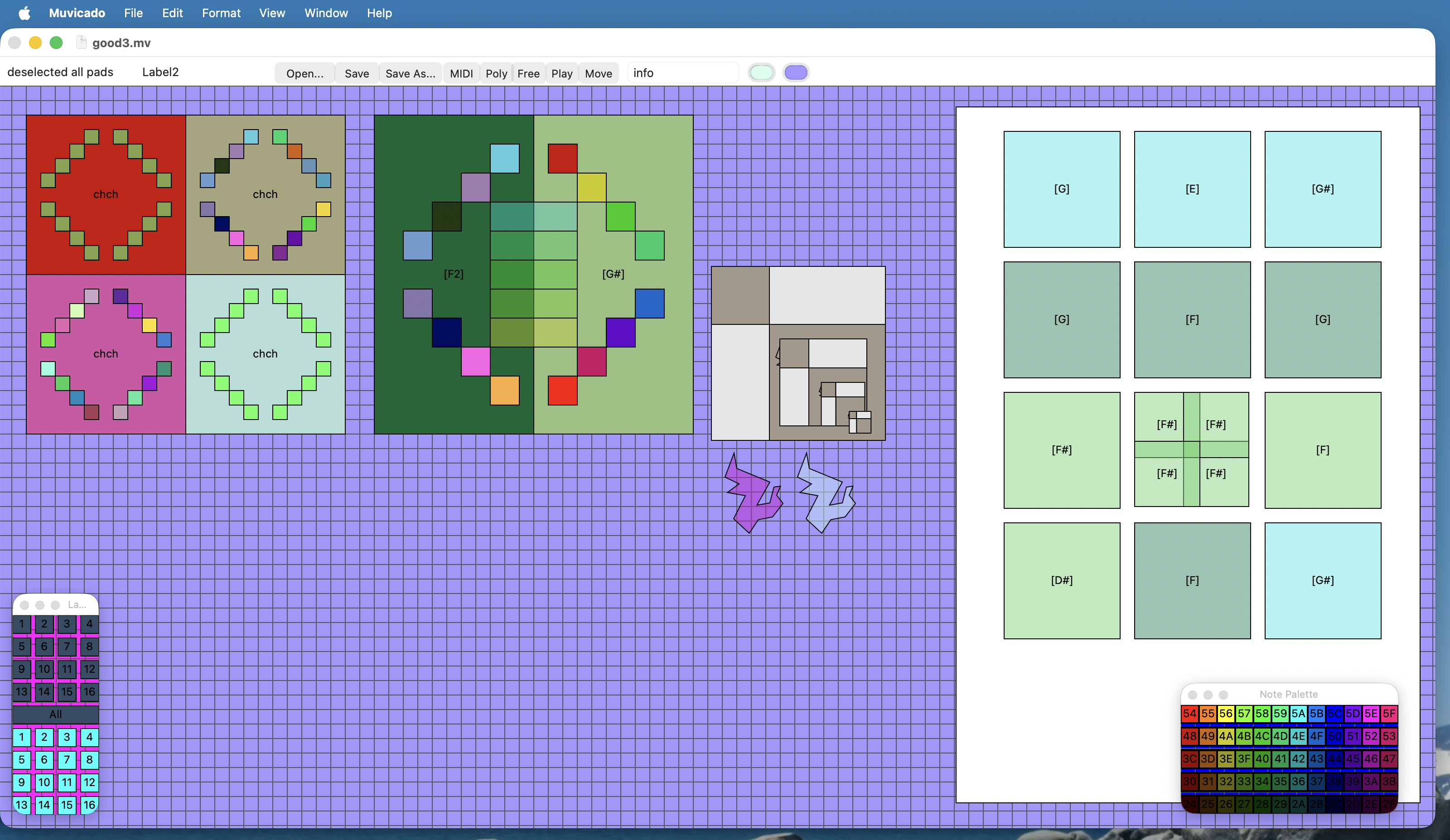Click the mint green color pill
This screenshot has width=1450, height=840.
click(761, 72)
